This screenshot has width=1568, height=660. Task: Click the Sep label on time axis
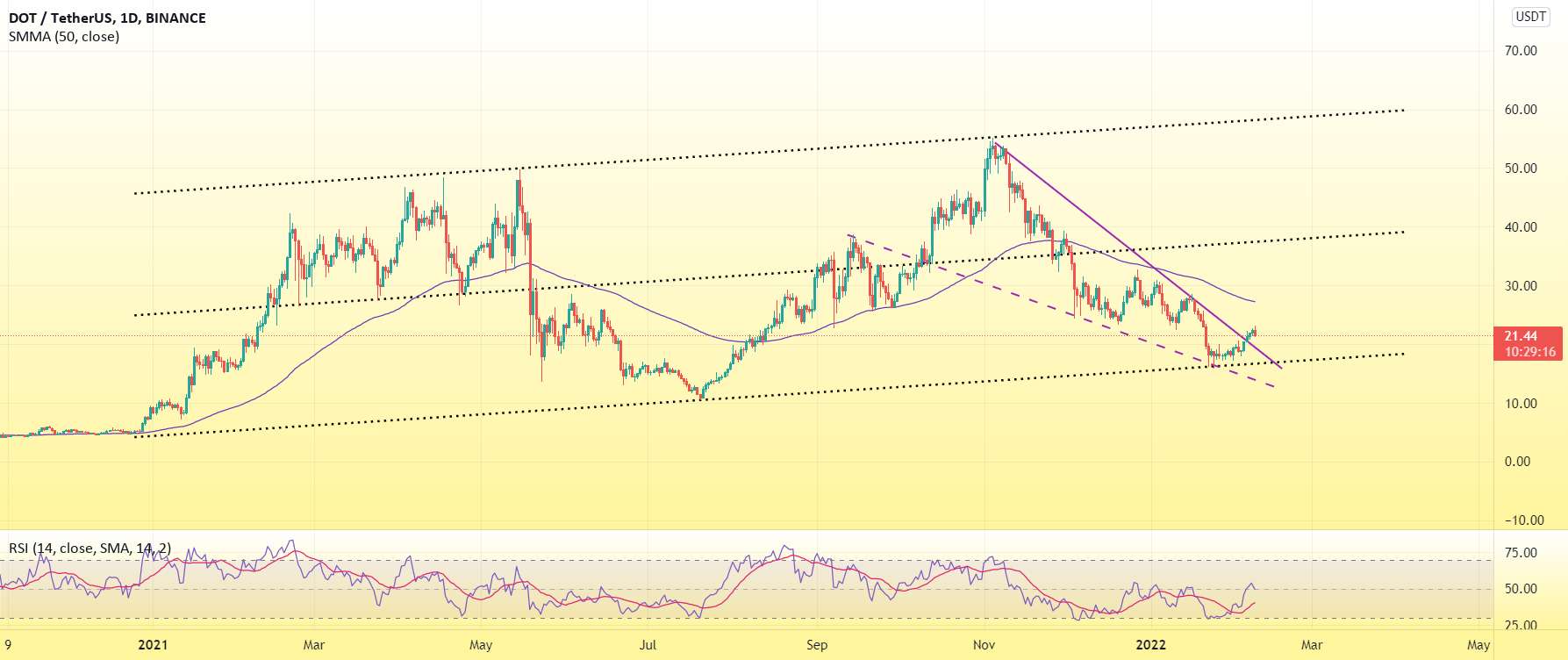pyautogui.click(x=817, y=645)
